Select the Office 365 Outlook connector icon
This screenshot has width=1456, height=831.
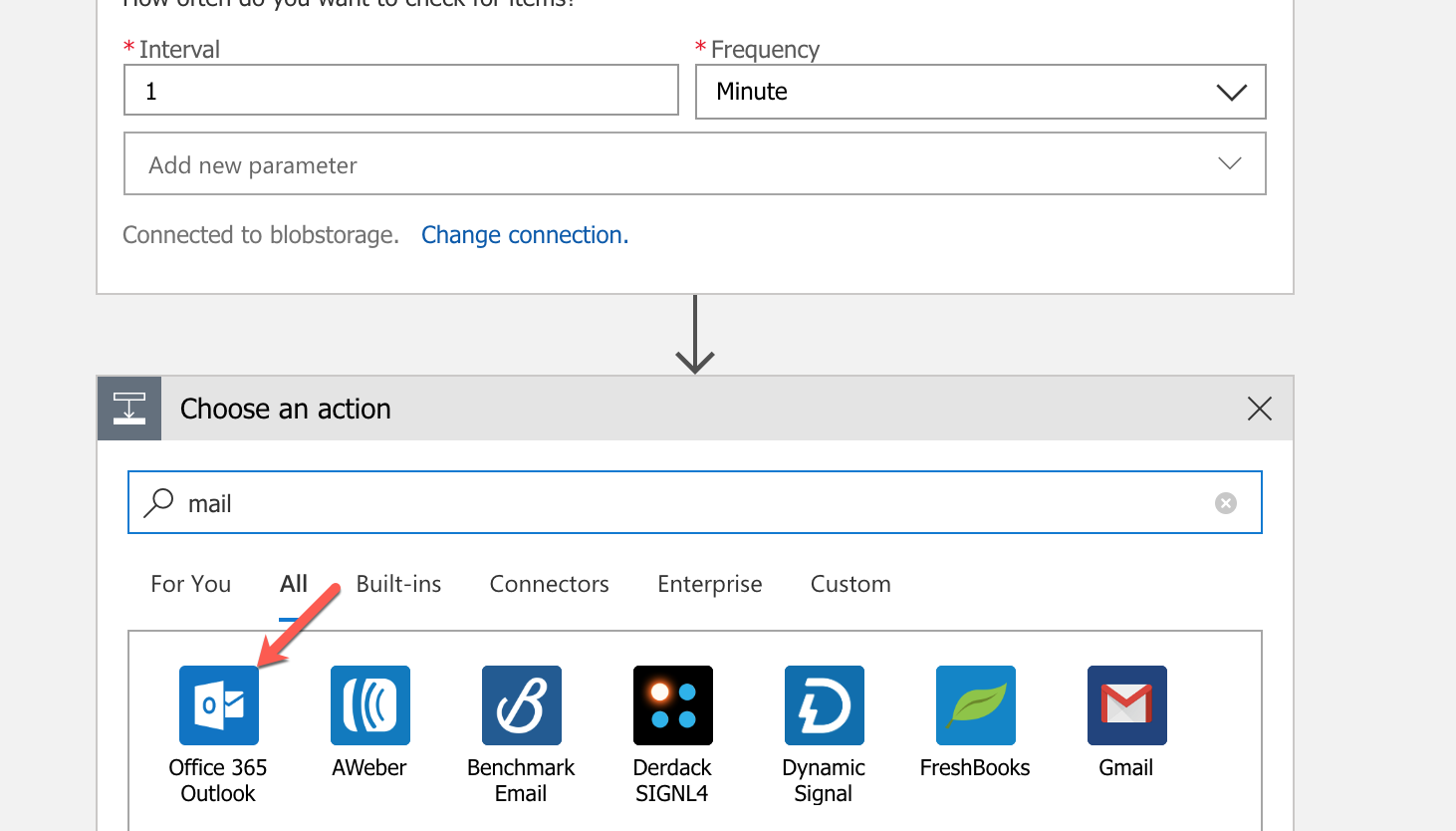pyautogui.click(x=219, y=705)
